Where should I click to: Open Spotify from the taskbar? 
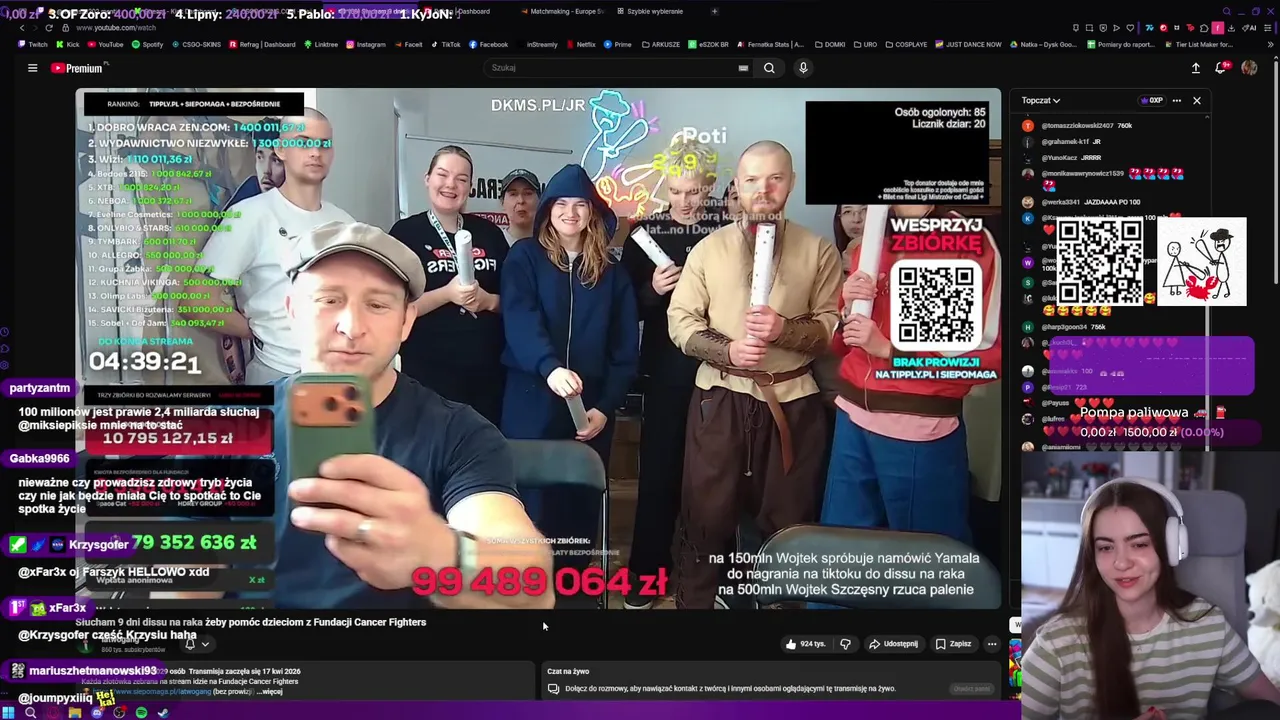(x=141, y=712)
